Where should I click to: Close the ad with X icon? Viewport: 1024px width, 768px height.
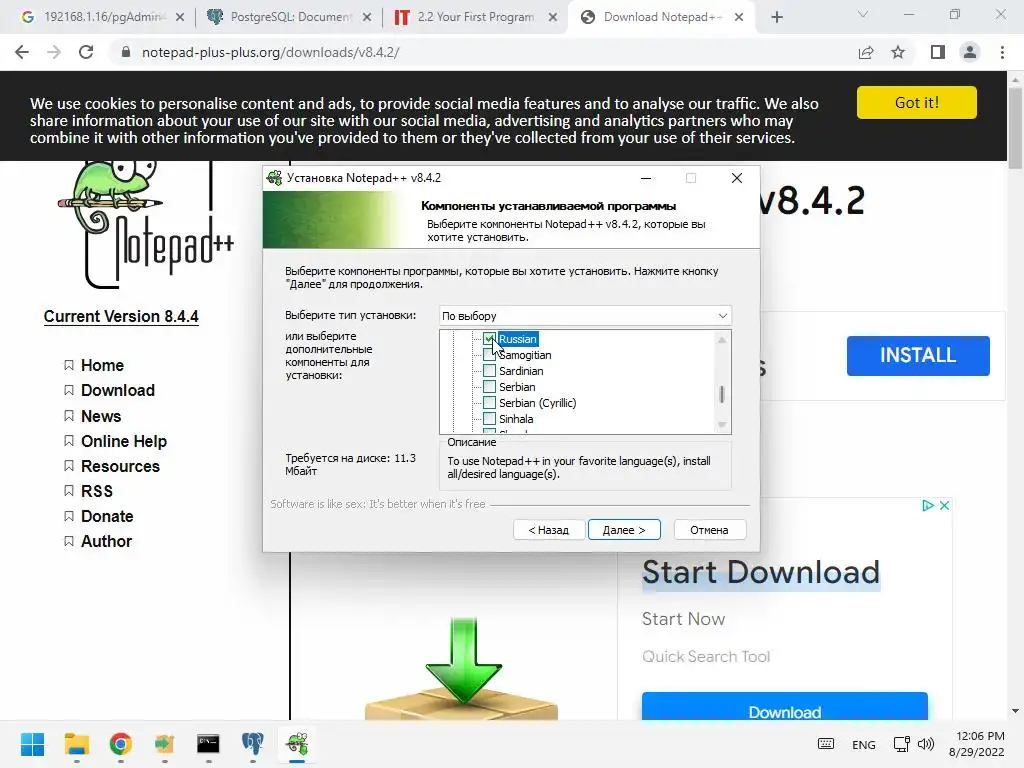point(944,505)
